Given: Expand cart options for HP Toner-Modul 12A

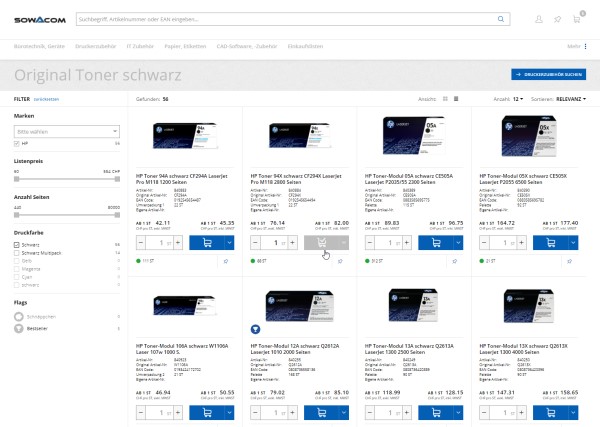Looking at the screenshot, I should (x=344, y=412).
